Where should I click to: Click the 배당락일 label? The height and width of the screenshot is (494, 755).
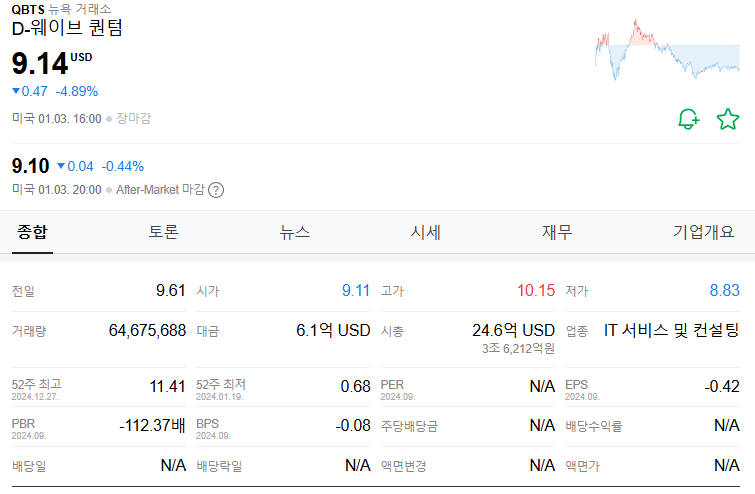click(219, 466)
